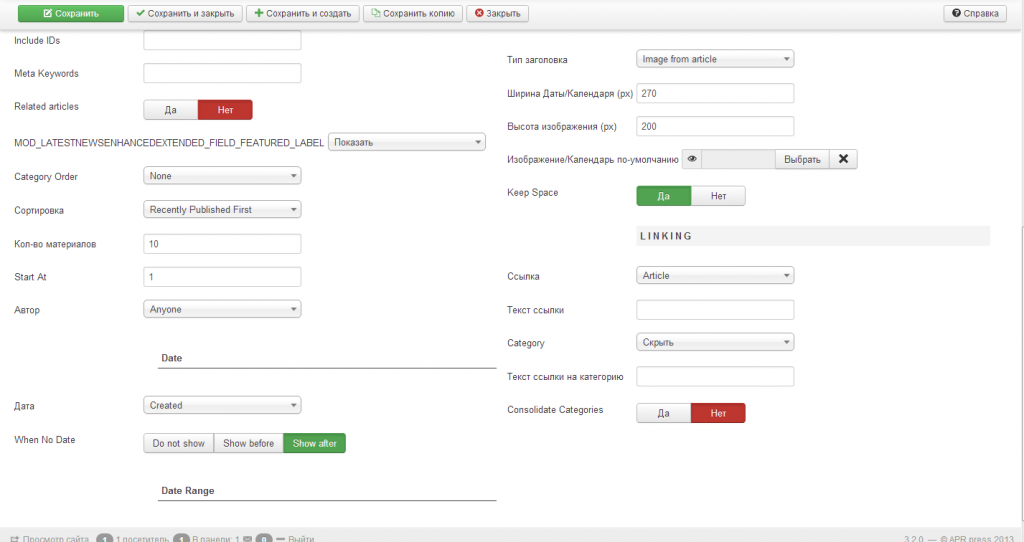Click the Meta Keywords input field
Image resolution: width=1024 pixels, height=542 pixels.
222,73
